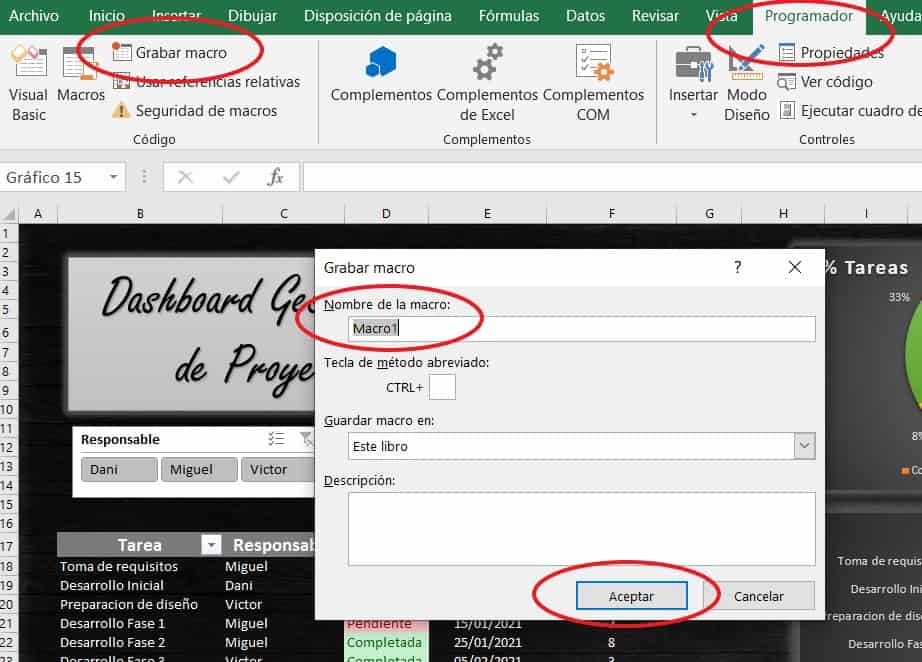Screen dimensions: 922x662
Task: Select Dani in Responsable slicer
Action: (x=119, y=470)
